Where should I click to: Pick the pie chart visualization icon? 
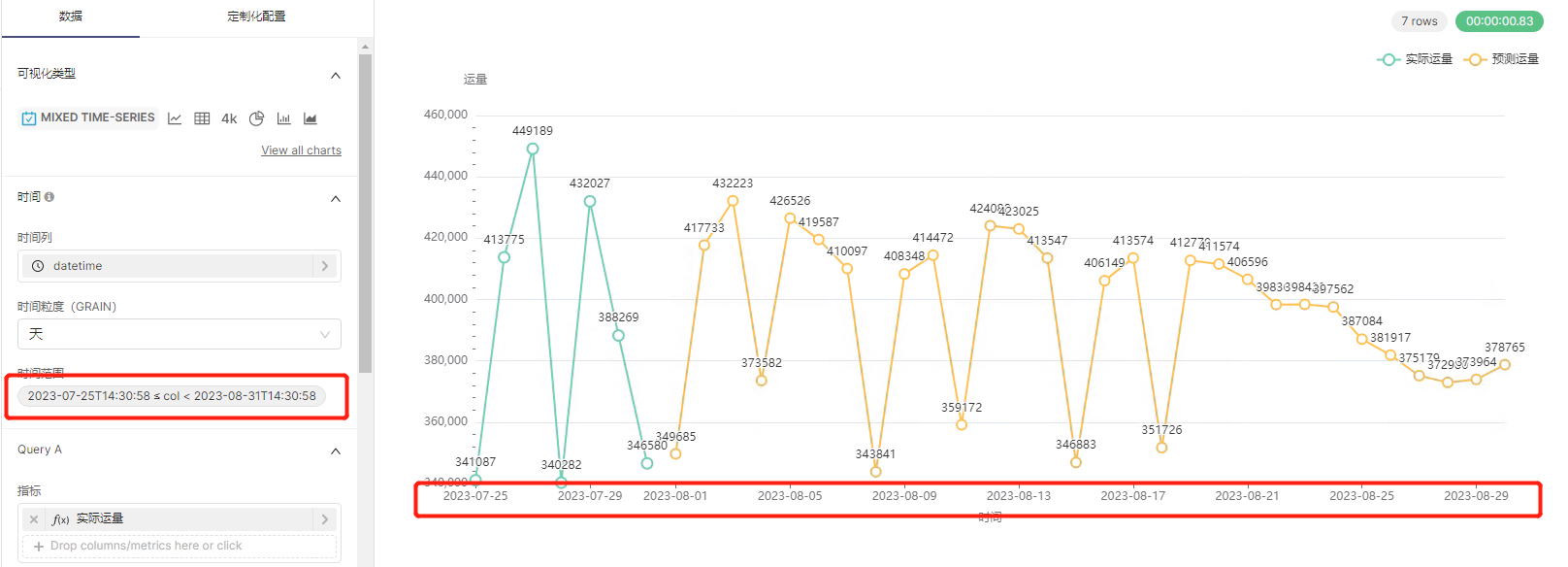(x=257, y=118)
